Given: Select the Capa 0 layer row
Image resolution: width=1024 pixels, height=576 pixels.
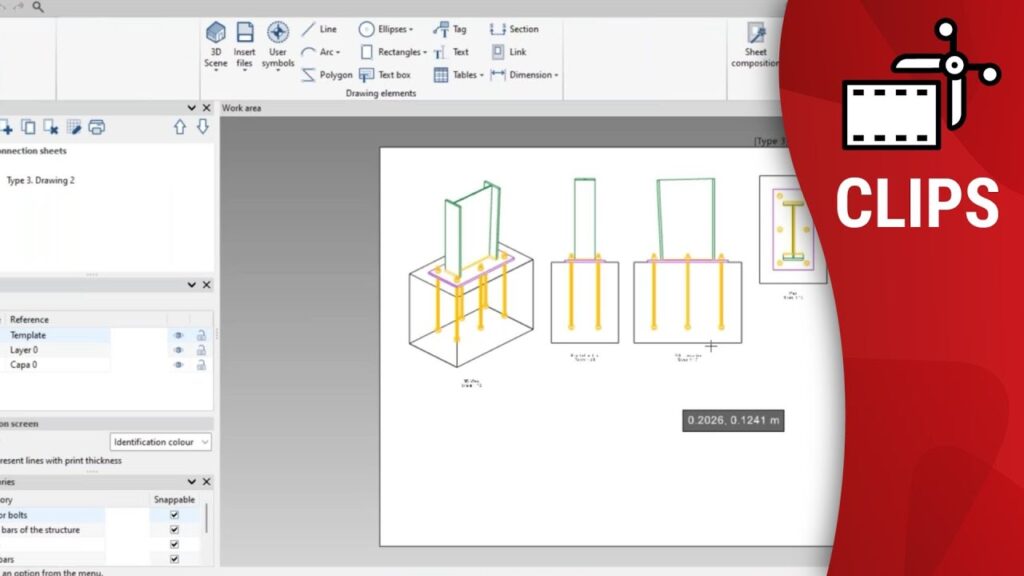Looking at the screenshot, I should pos(60,365).
